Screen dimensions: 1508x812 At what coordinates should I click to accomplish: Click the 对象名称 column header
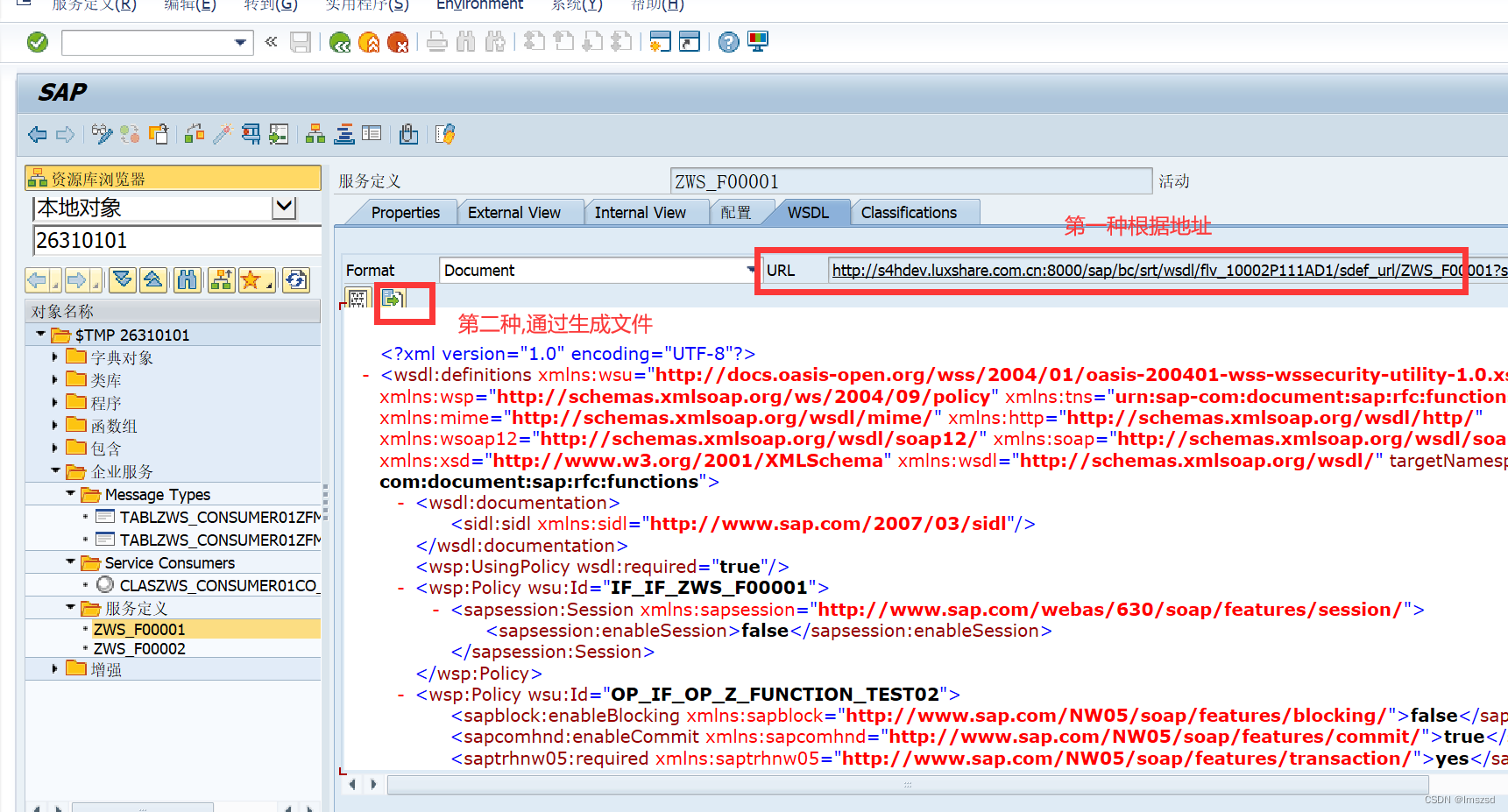(173, 312)
